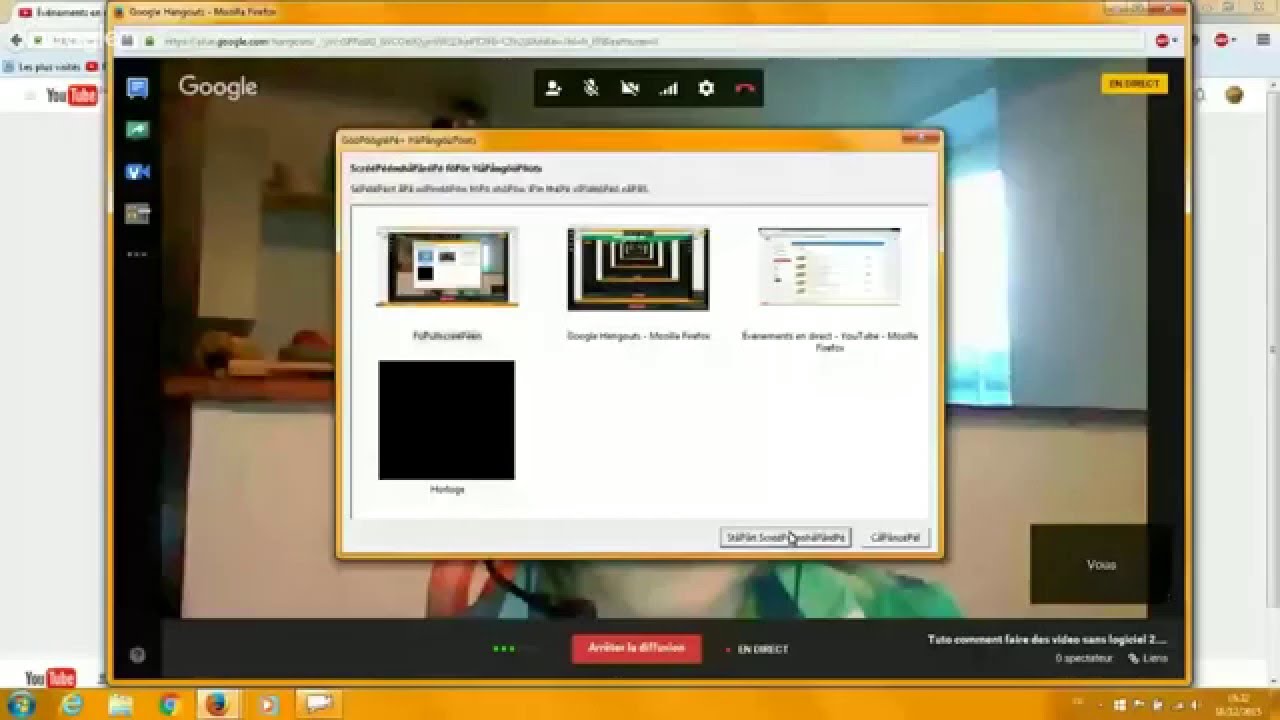
Task: Click the red Arrêter la diffusion button
Action: tap(636, 648)
